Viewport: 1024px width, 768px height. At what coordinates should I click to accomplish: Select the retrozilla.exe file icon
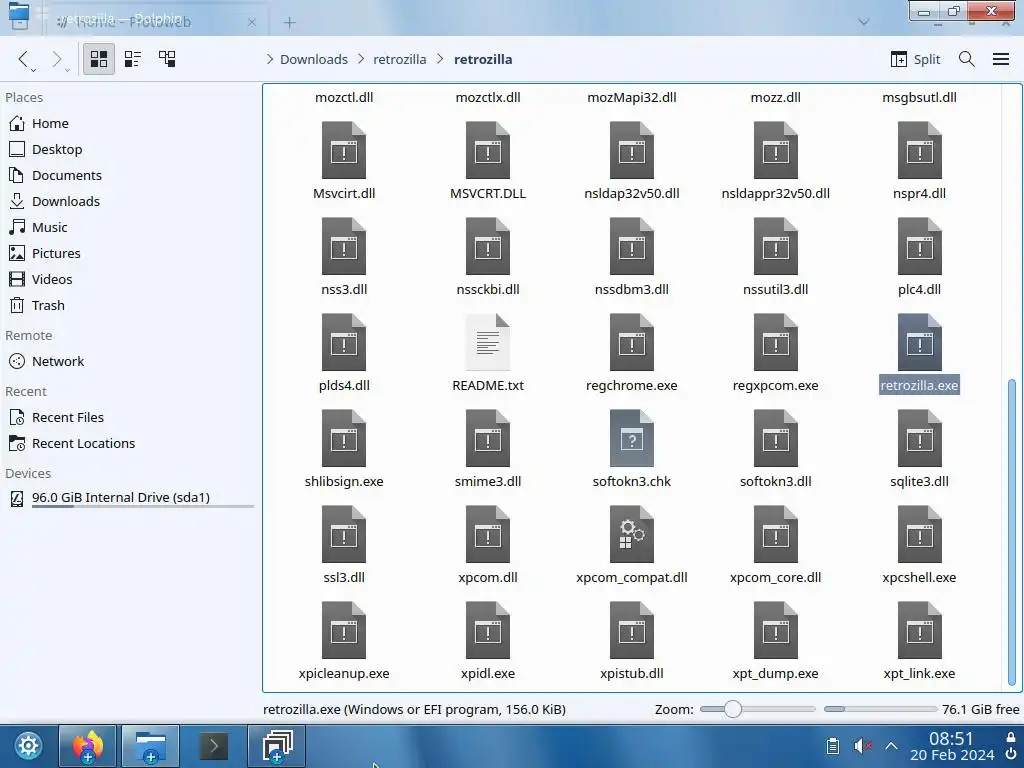click(920, 342)
